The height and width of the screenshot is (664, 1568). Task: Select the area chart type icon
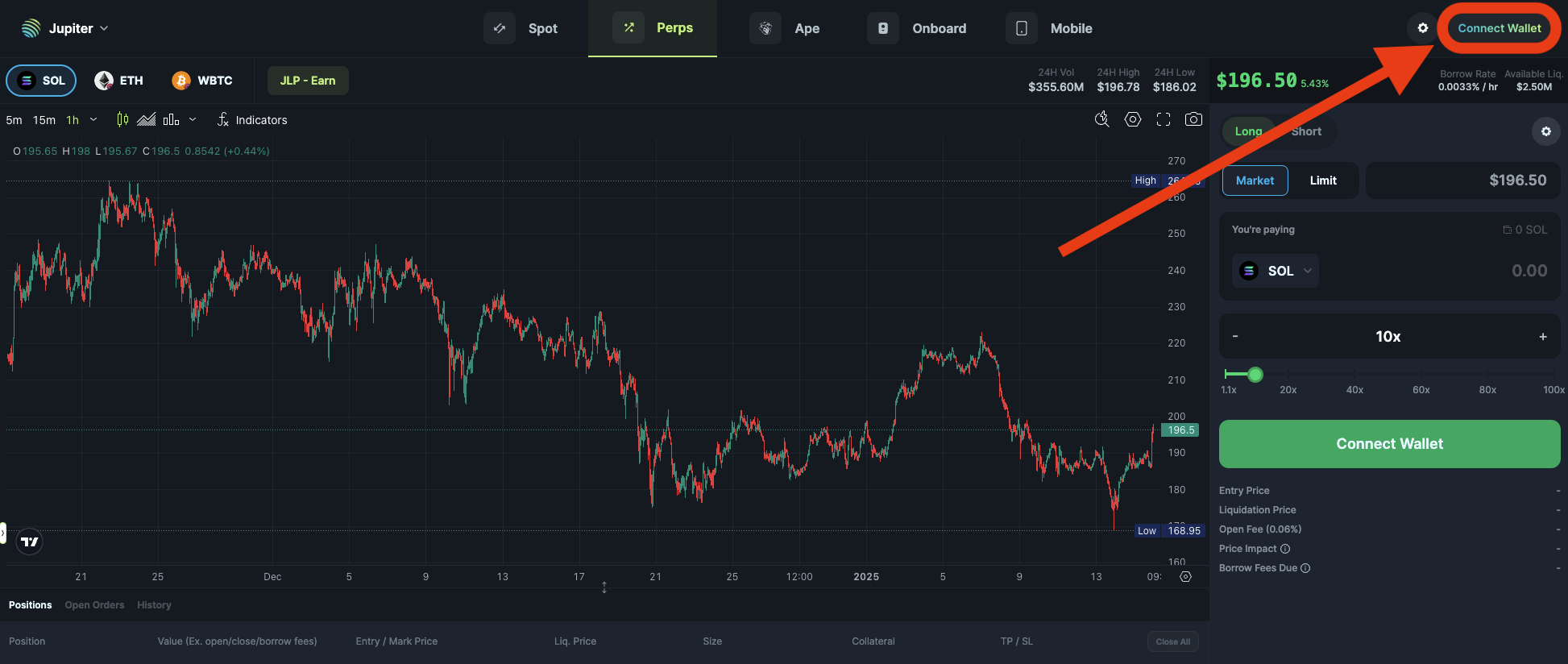point(146,119)
